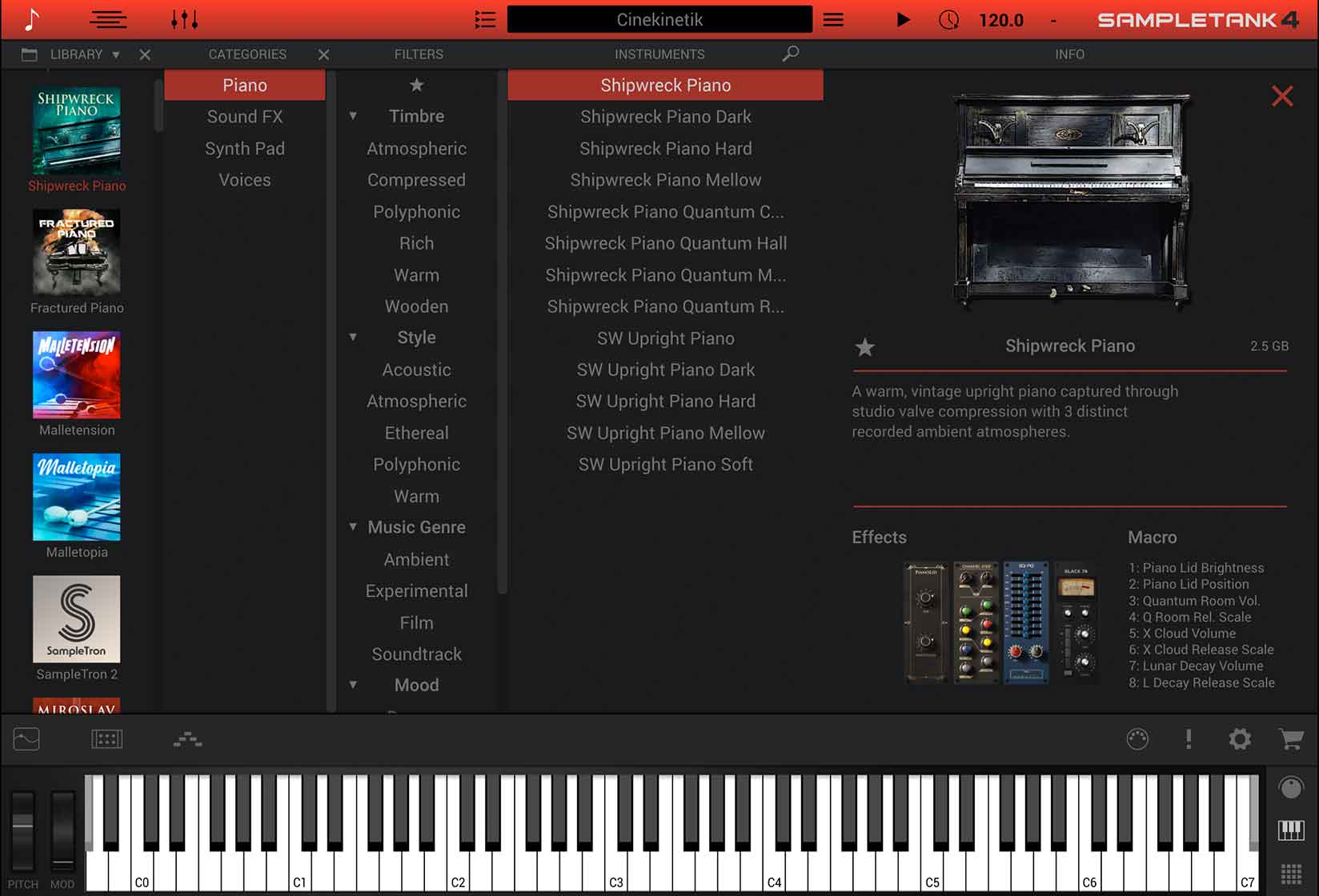Collapse the Style filter group
Image resolution: width=1319 pixels, height=896 pixels.
click(x=353, y=338)
